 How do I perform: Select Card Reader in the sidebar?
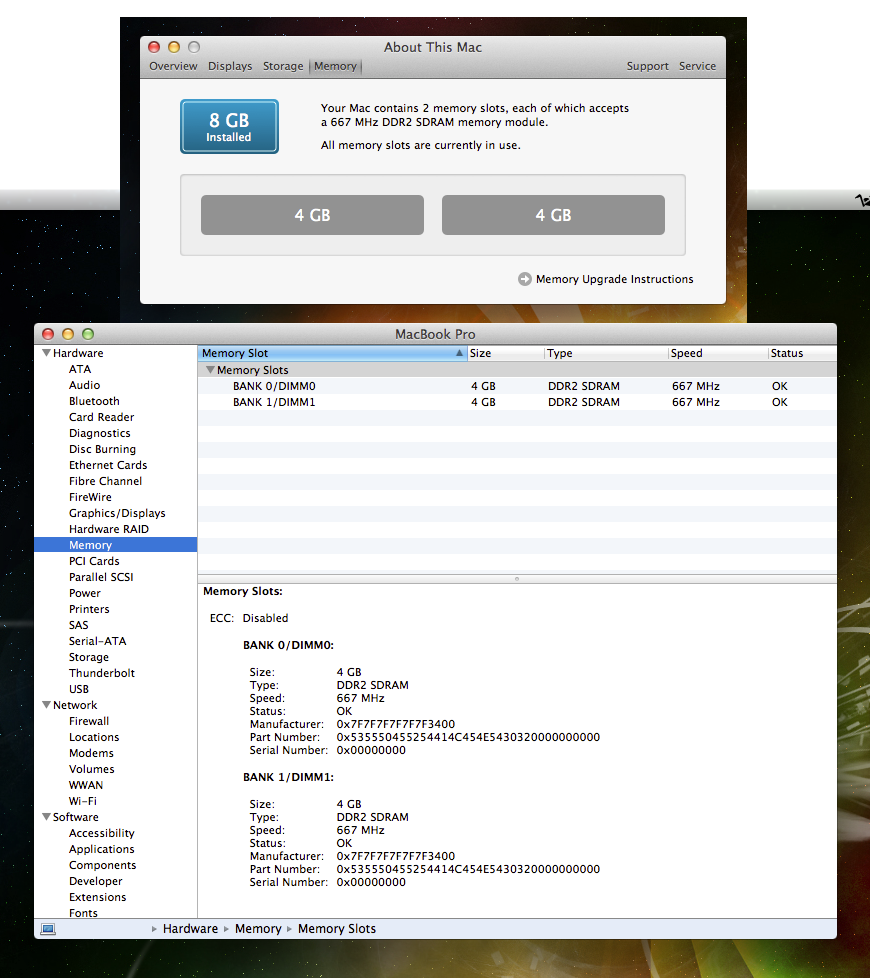coord(102,417)
